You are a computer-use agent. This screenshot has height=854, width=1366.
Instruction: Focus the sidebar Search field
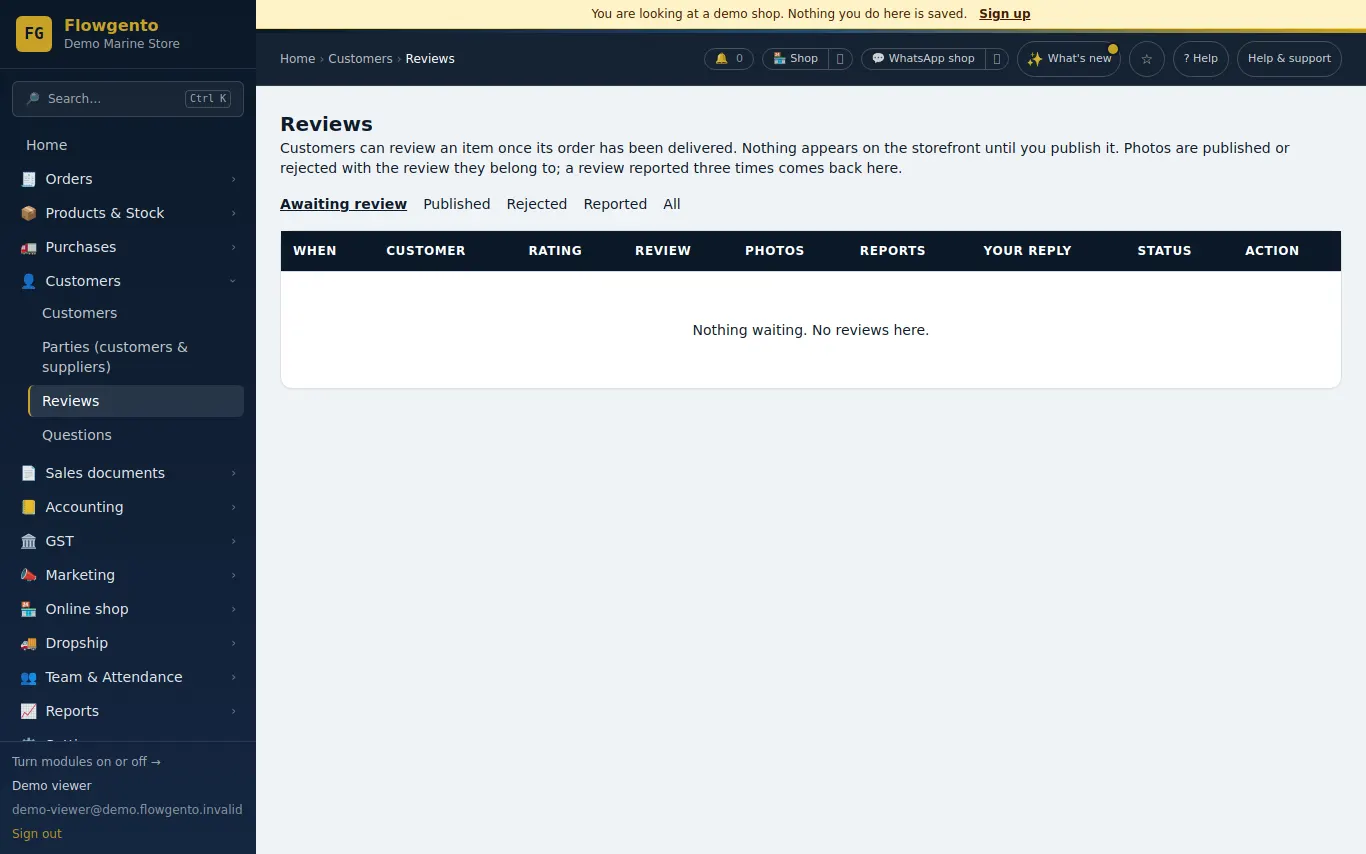click(x=128, y=99)
